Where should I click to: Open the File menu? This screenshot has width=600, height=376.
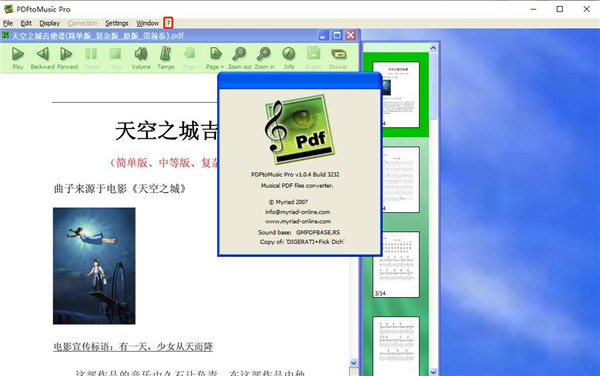(x=8, y=23)
